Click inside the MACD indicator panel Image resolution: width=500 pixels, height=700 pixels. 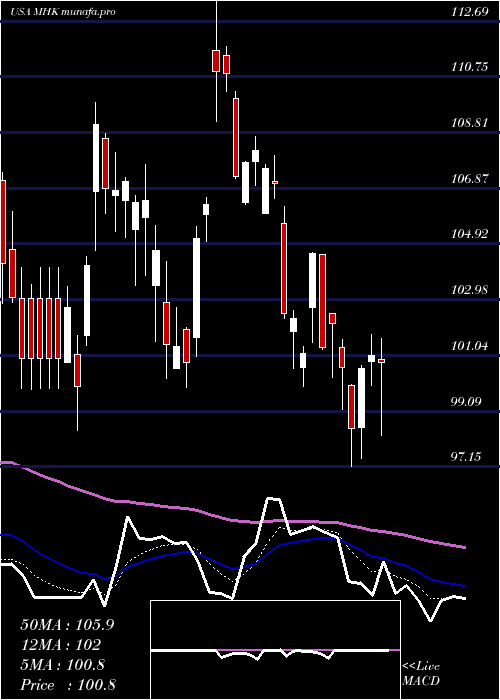coord(275,650)
